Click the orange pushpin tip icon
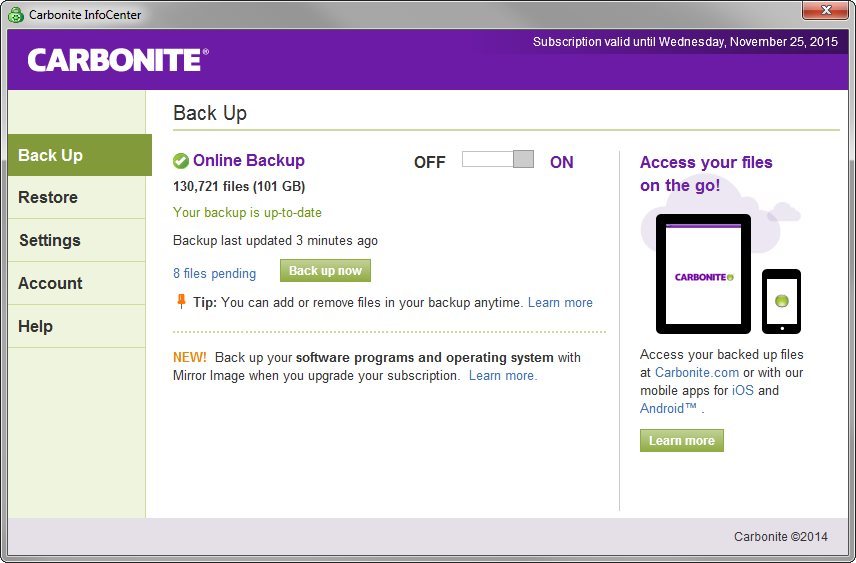856x563 pixels. click(x=181, y=301)
